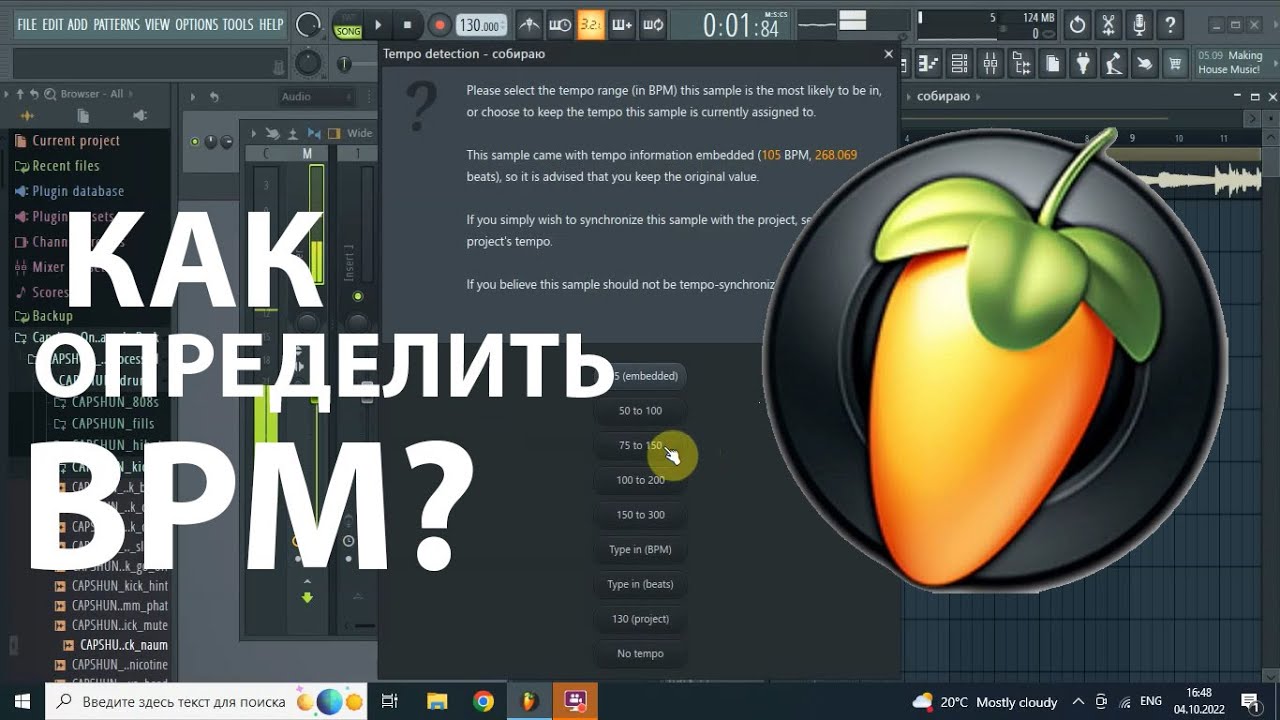Click the touch controller hand icon
The height and width of the screenshot is (720, 1280).
coord(1145,65)
